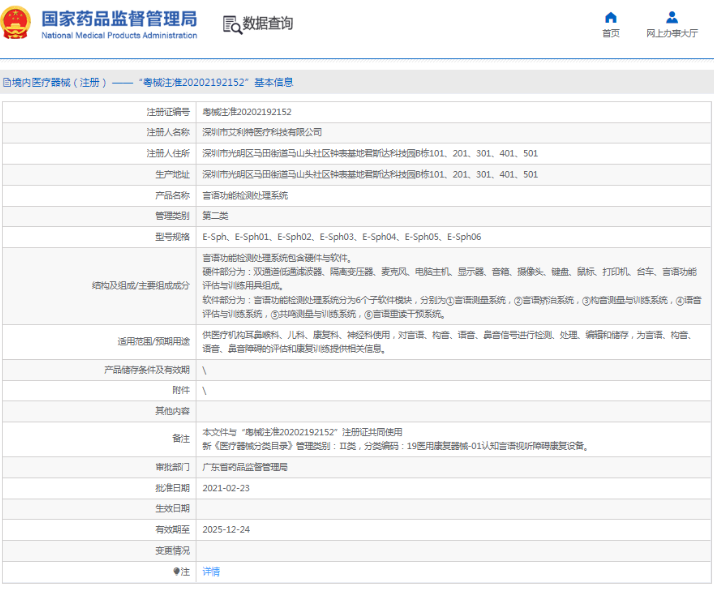The image size is (715, 591).
Task: Click the 备注 row label
Action: click(181, 439)
